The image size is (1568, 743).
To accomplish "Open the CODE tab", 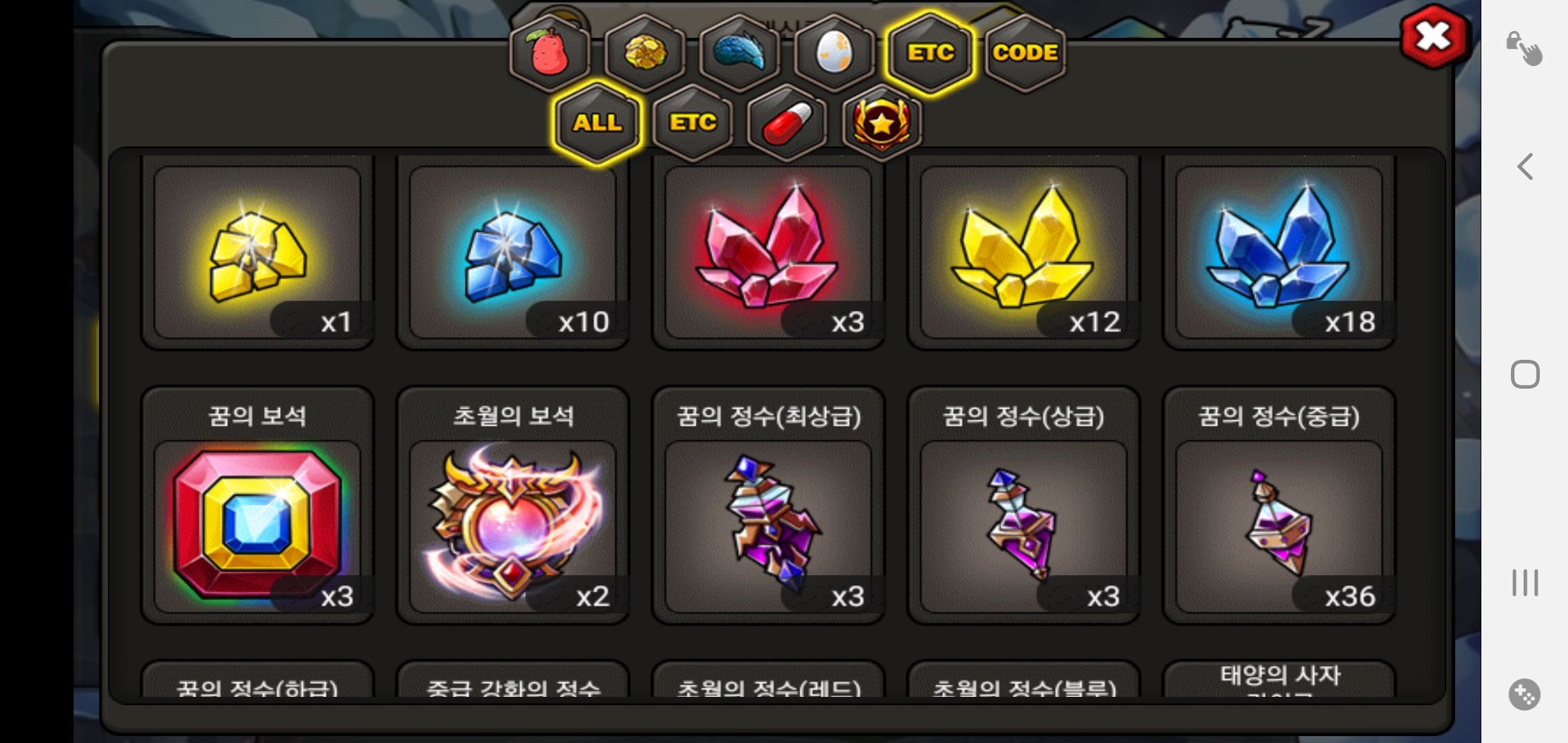I will 1025,53.
